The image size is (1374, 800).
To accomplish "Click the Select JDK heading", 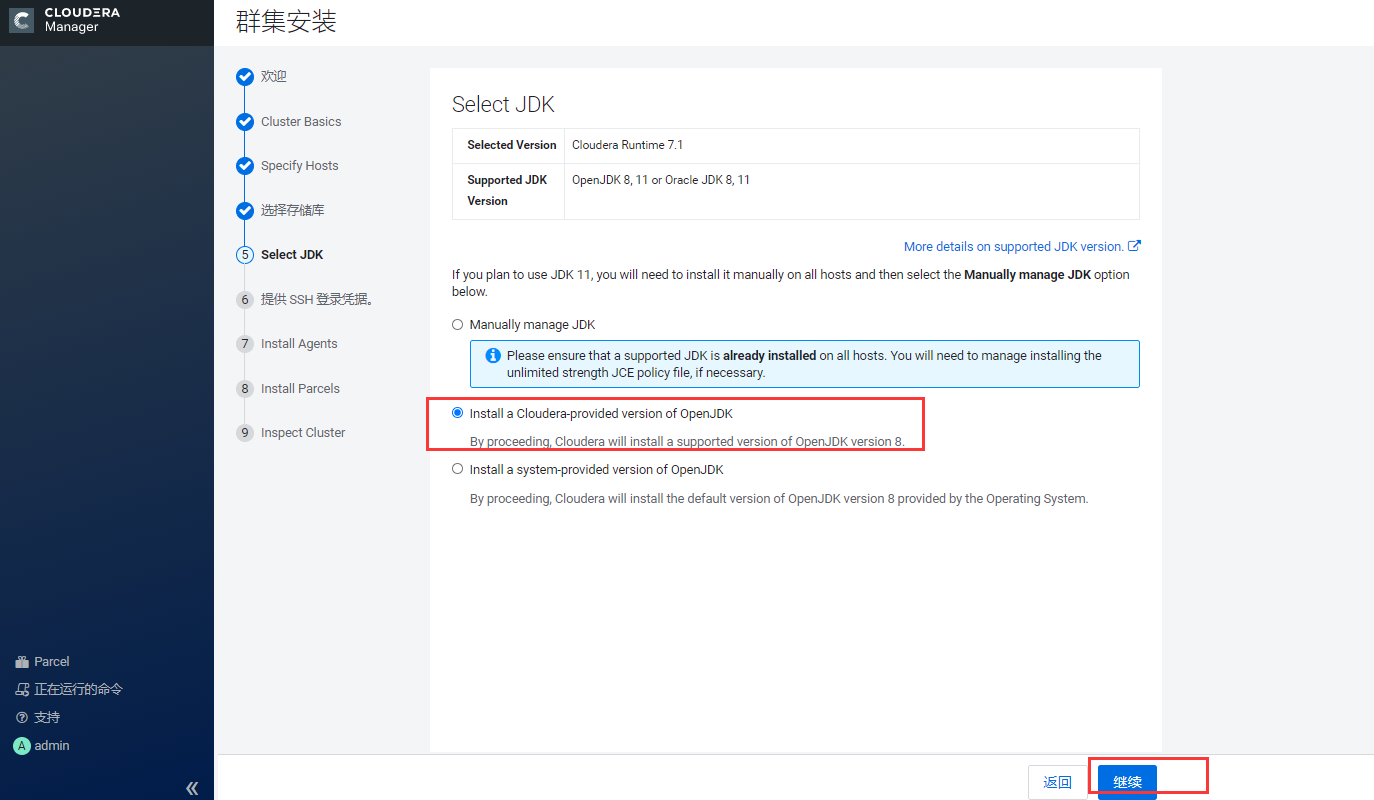I will point(503,104).
